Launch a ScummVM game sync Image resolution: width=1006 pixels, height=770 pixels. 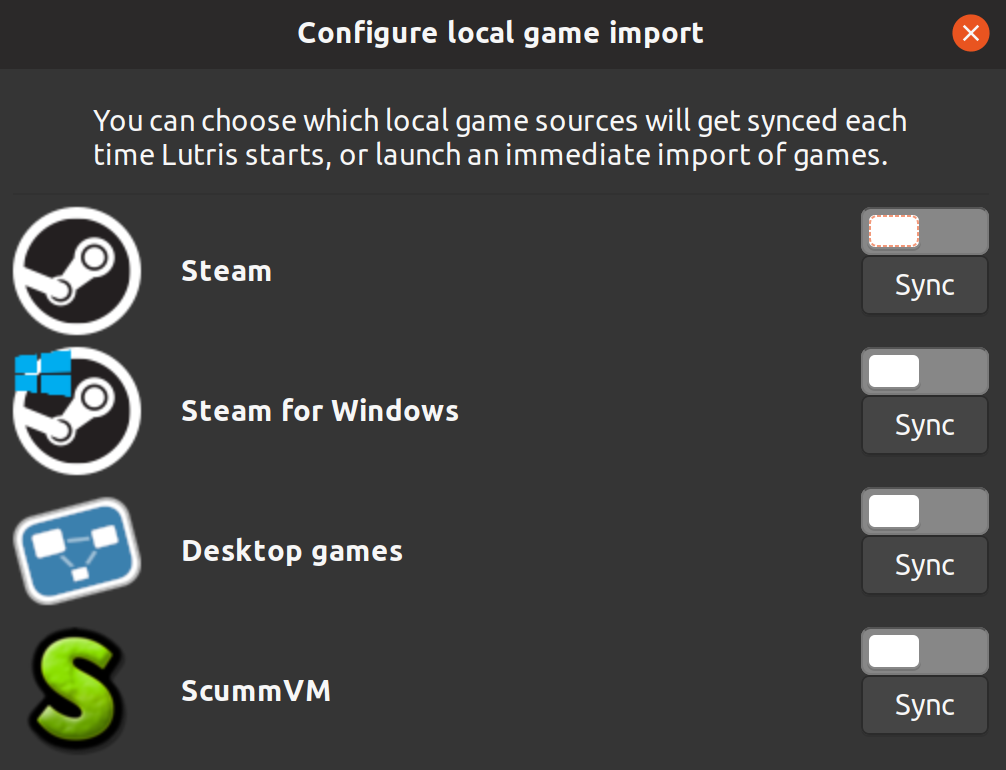(923, 705)
